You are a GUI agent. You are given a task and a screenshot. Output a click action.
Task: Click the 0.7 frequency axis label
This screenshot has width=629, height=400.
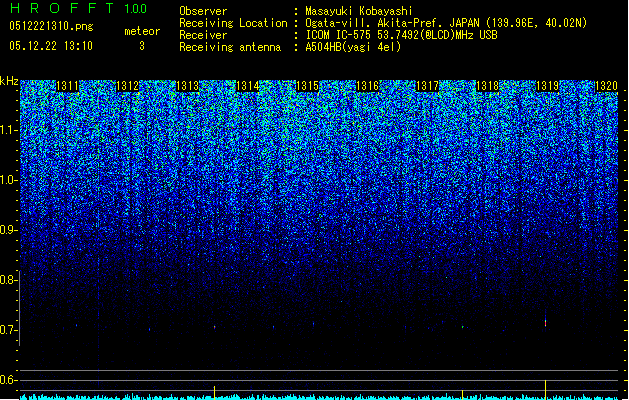[9, 330]
